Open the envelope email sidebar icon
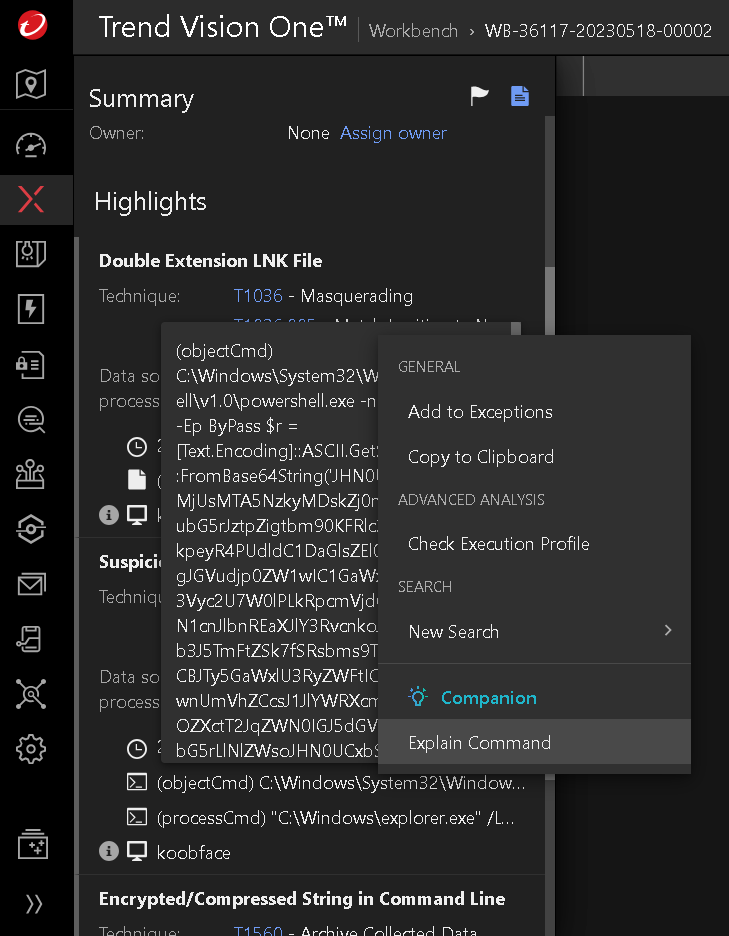 pyautogui.click(x=32, y=584)
